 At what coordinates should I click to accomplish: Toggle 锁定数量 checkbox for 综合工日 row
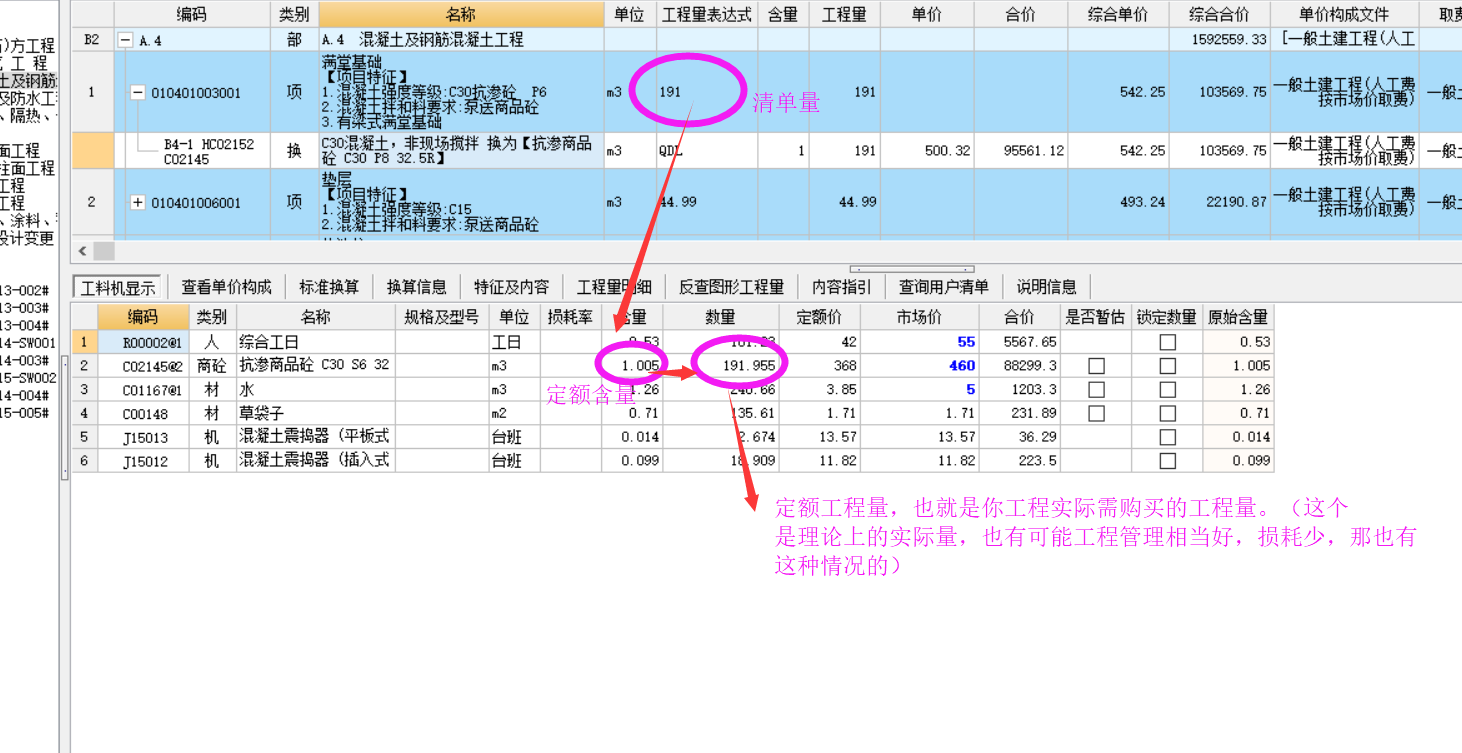[x=1167, y=342]
